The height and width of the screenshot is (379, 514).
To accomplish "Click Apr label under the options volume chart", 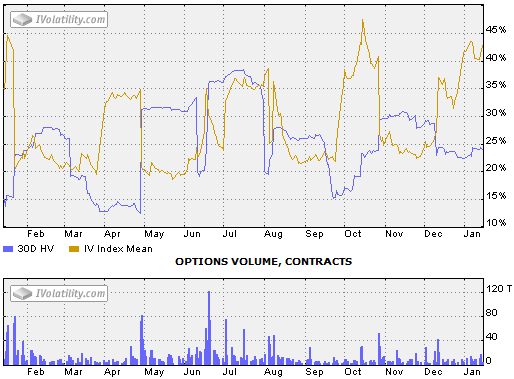I will [x=112, y=372].
